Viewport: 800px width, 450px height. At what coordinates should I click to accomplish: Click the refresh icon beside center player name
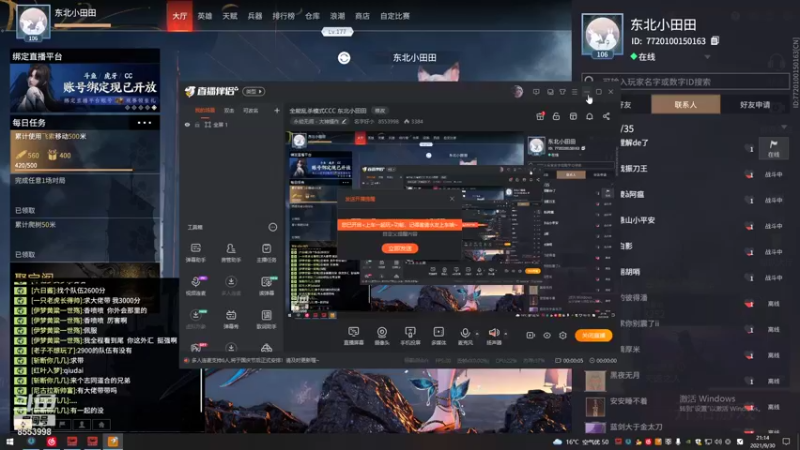click(x=344, y=58)
